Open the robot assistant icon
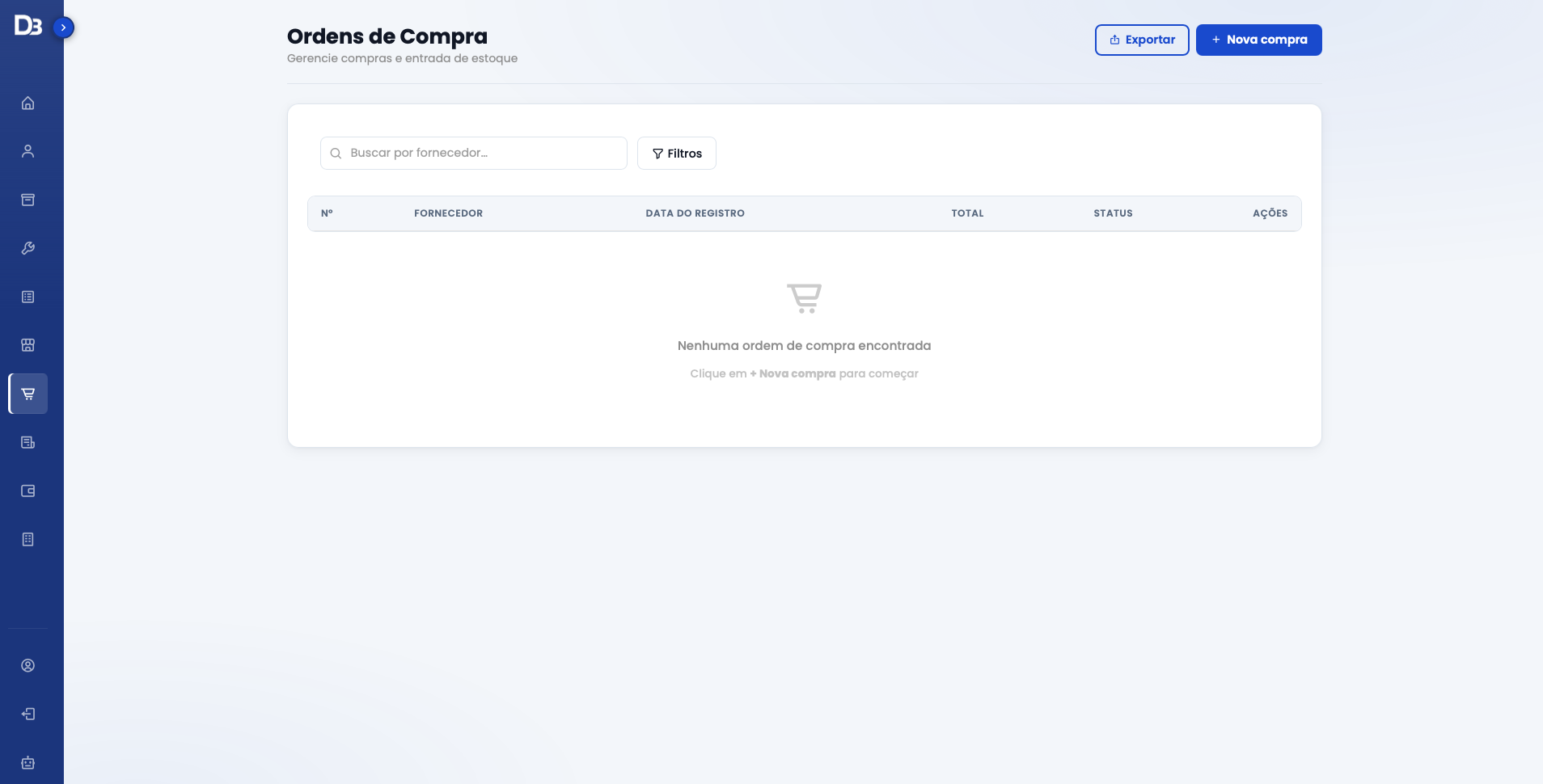Image resolution: width=1543 pixels, height=784 pixels. pyautogui.click(x=27, y=762)
